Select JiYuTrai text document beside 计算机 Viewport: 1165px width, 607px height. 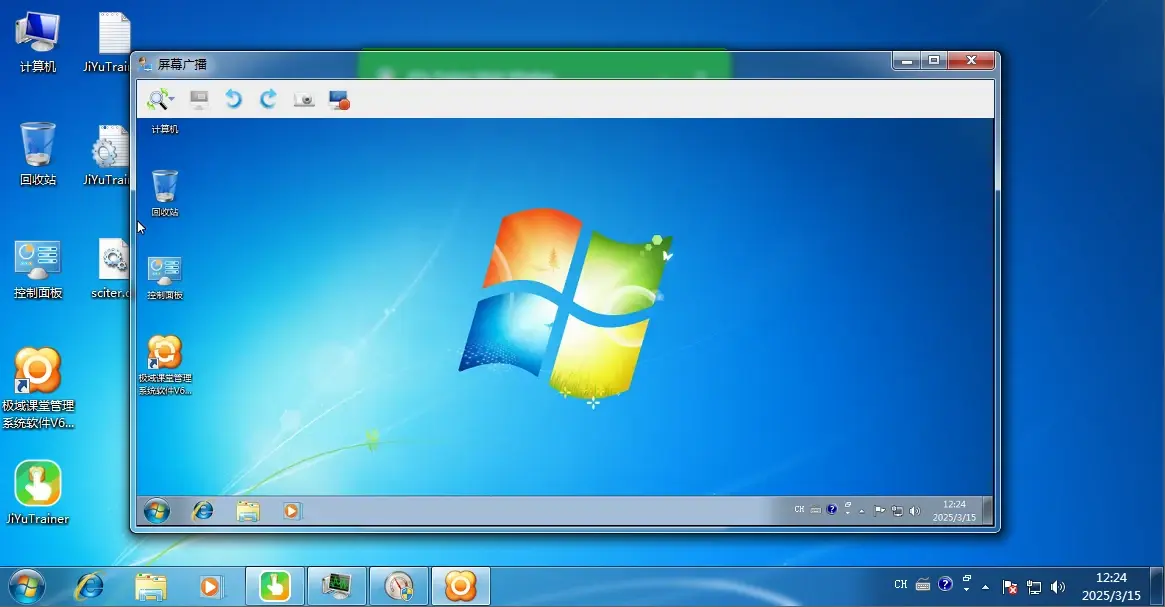click(x=108, y=42)
